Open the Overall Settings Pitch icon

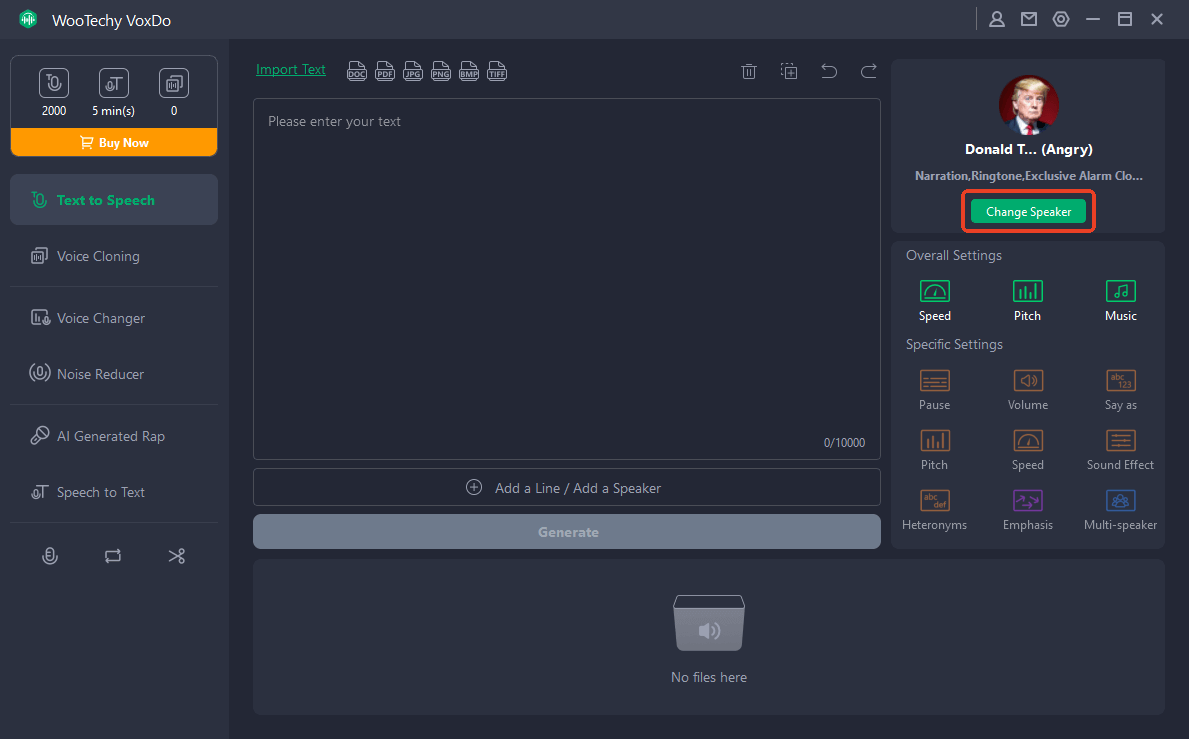click(x=1027, y=292)
